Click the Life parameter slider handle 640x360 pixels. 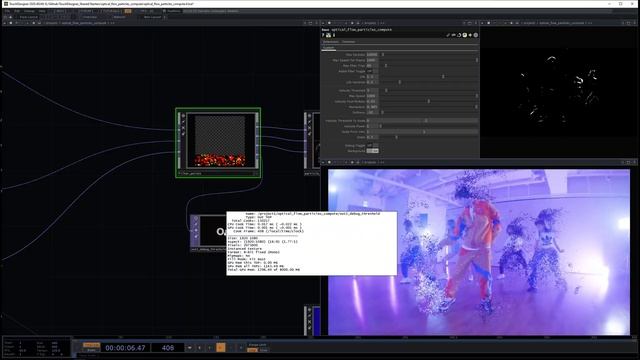point(443,77)
